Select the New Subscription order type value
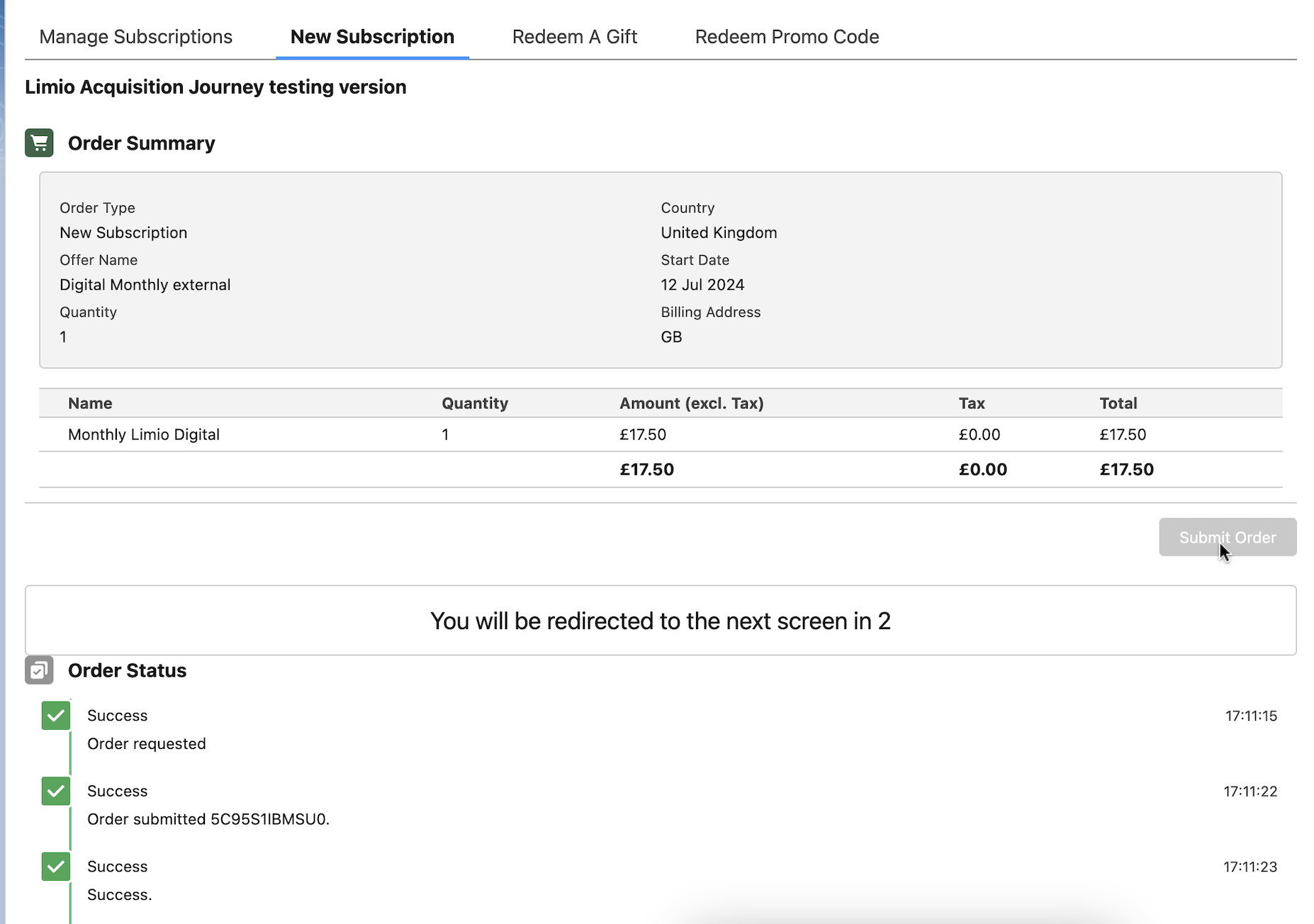 pyautogui.click(x=123, y=232)
